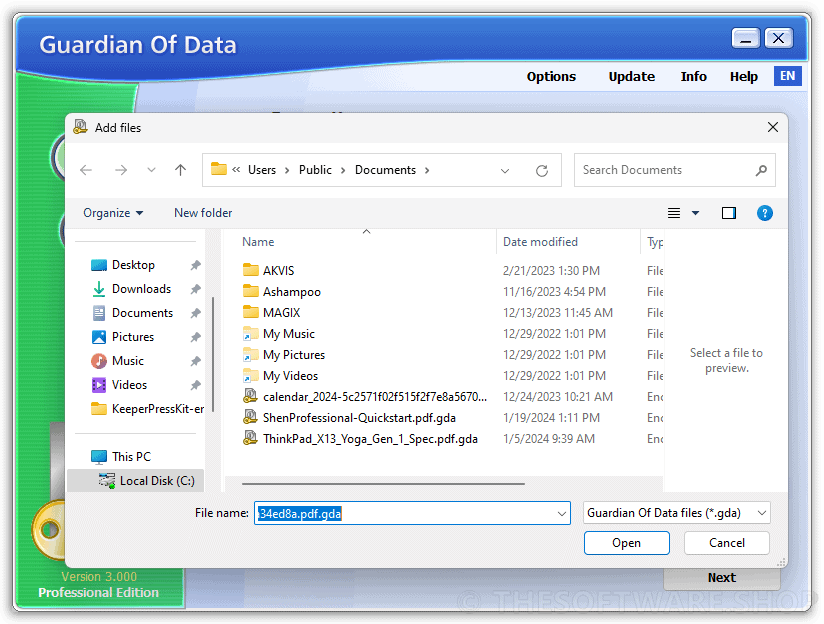Go up one folder level

(x=180, y=170)
